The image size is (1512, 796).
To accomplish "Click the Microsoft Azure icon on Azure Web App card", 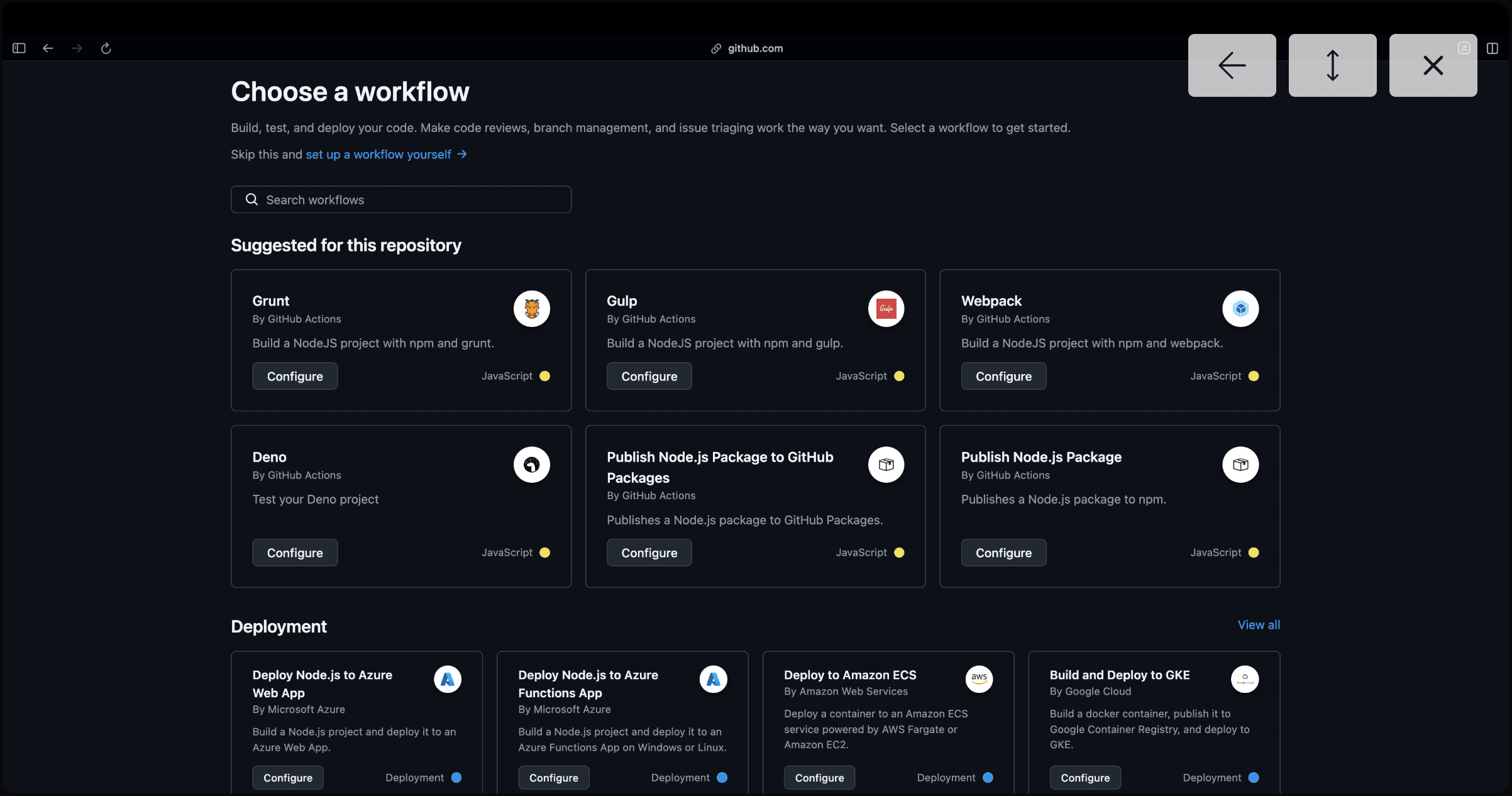I will [447, 679].
